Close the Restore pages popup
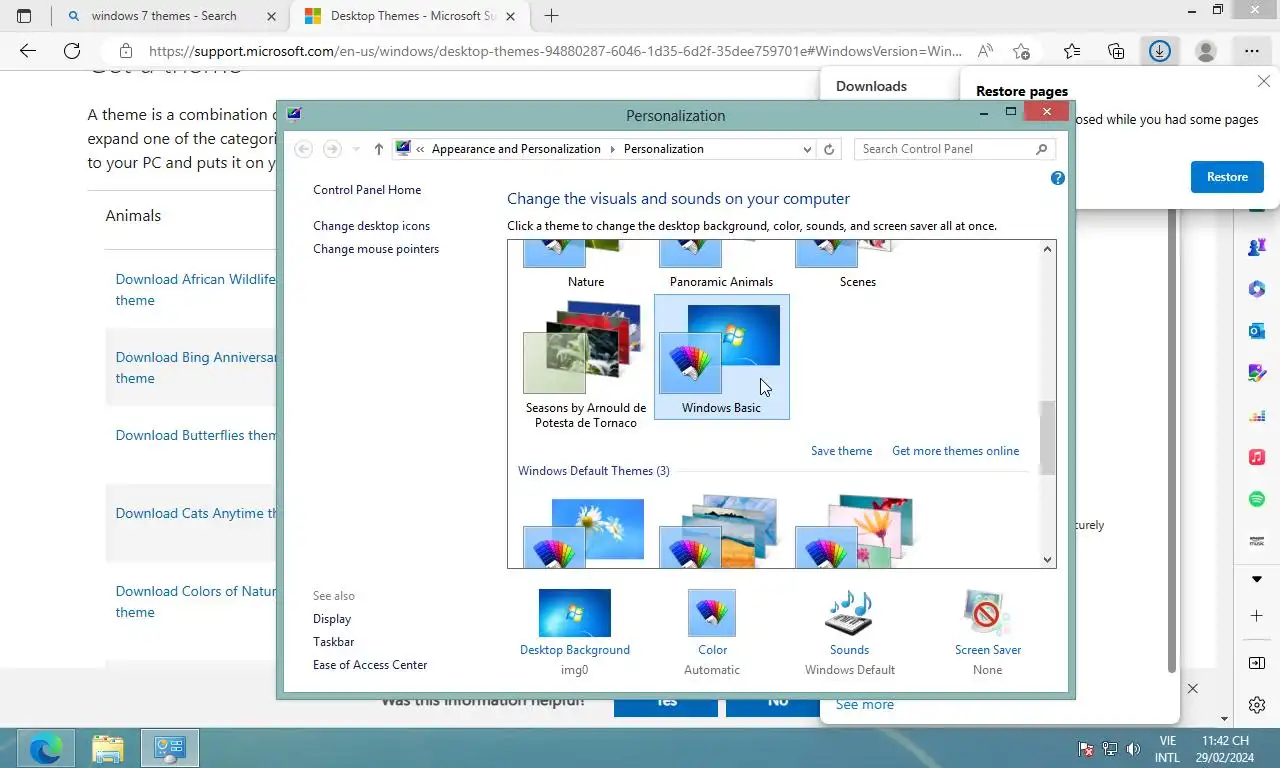This screenshot has height=768, width=1280. click(1264, 82)
